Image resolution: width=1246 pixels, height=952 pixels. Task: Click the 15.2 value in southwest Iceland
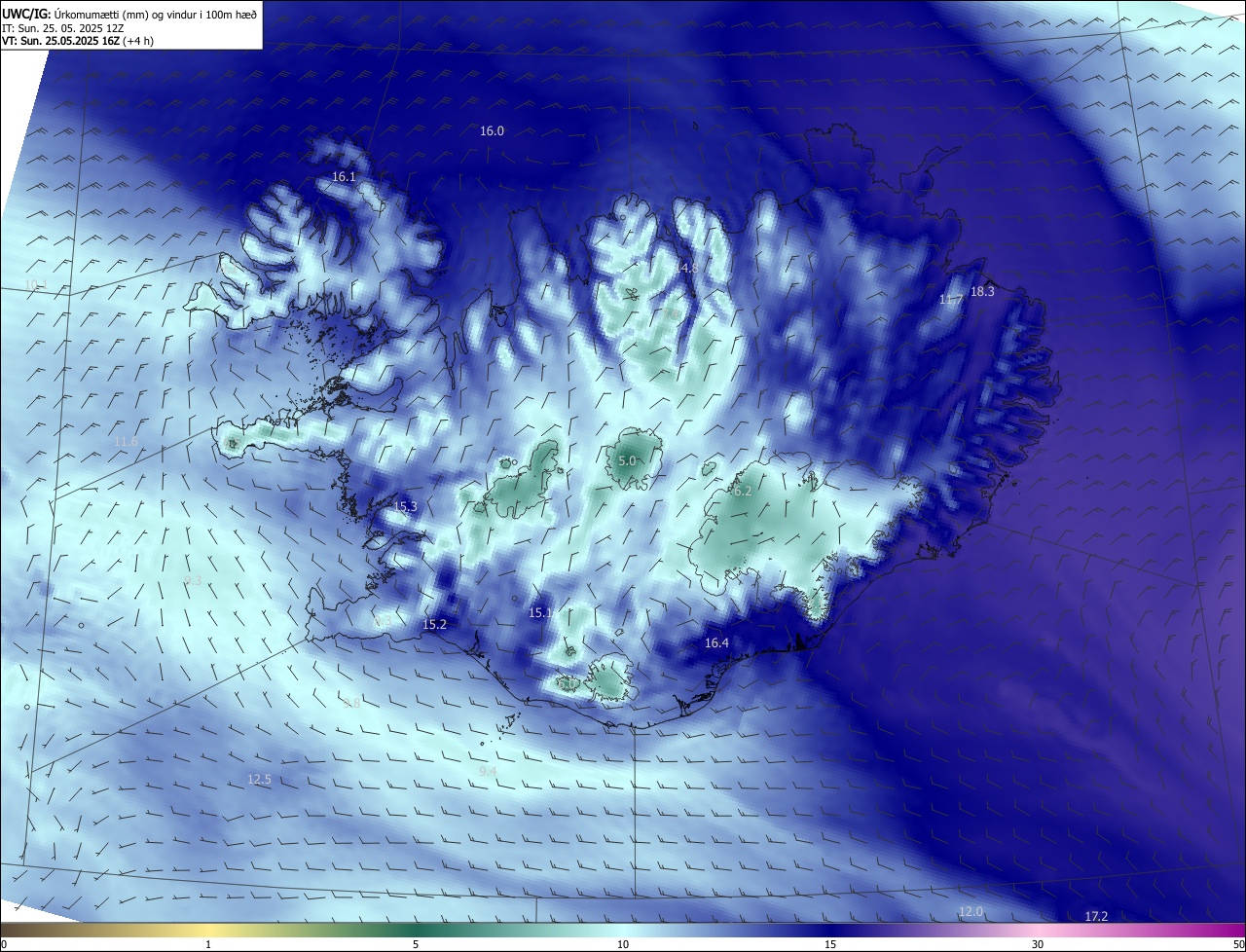click(434, 624)
